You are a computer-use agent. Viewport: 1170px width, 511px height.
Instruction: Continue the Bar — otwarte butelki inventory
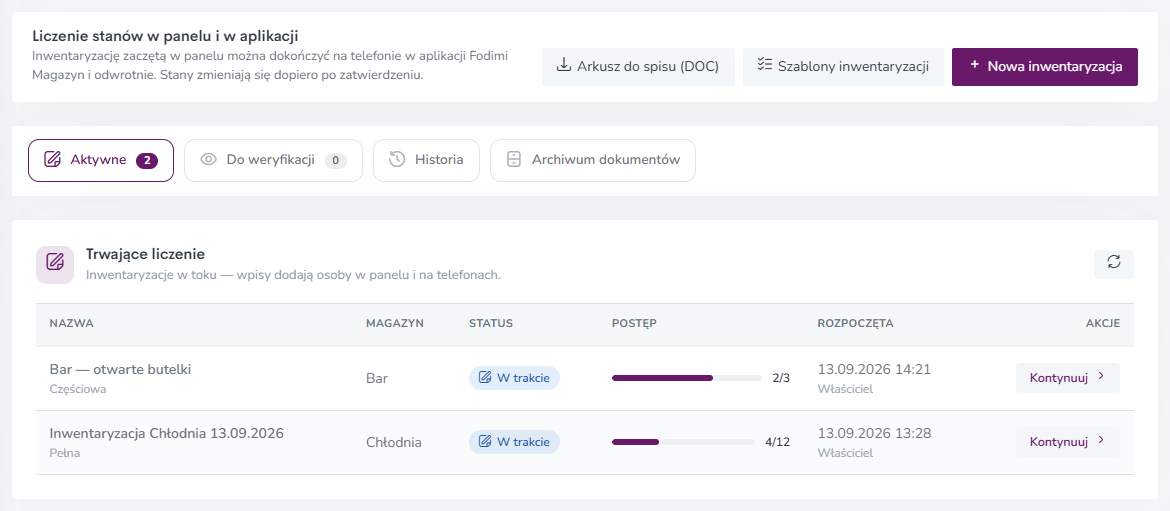click(x=1068, y=378)
